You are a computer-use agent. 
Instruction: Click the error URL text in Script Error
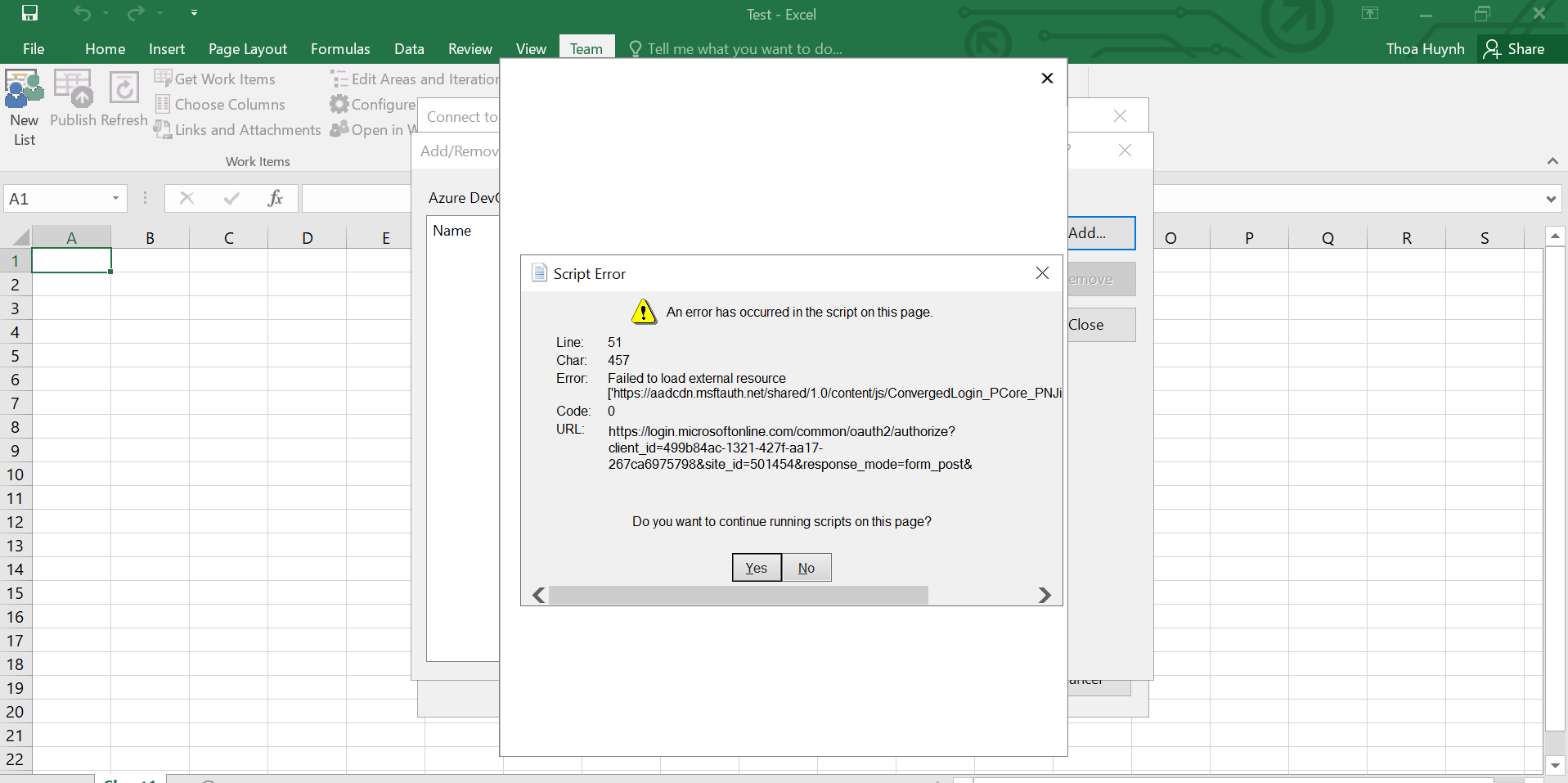tap(790, 448)
